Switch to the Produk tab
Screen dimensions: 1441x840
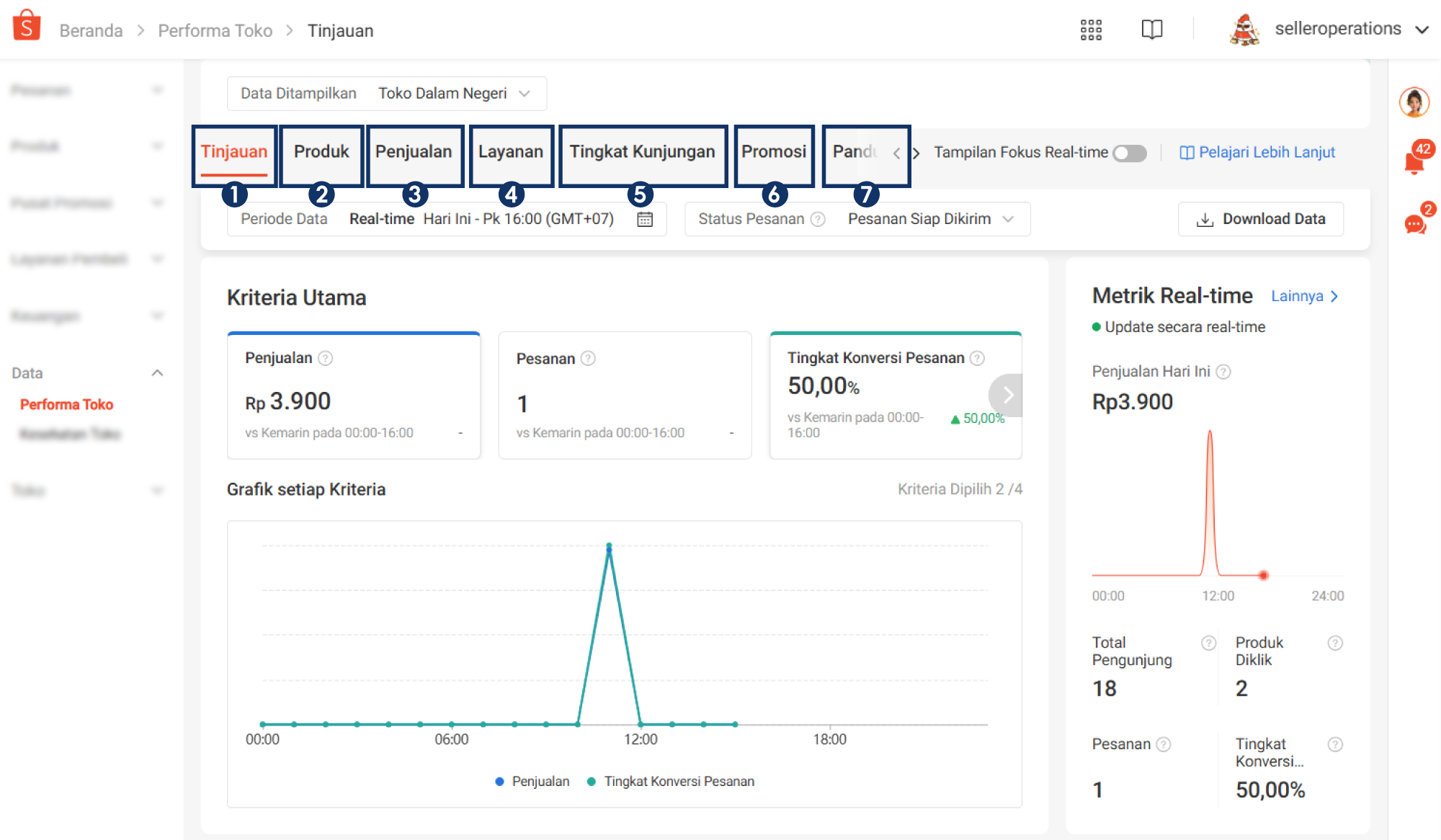(x=321, y=152)
